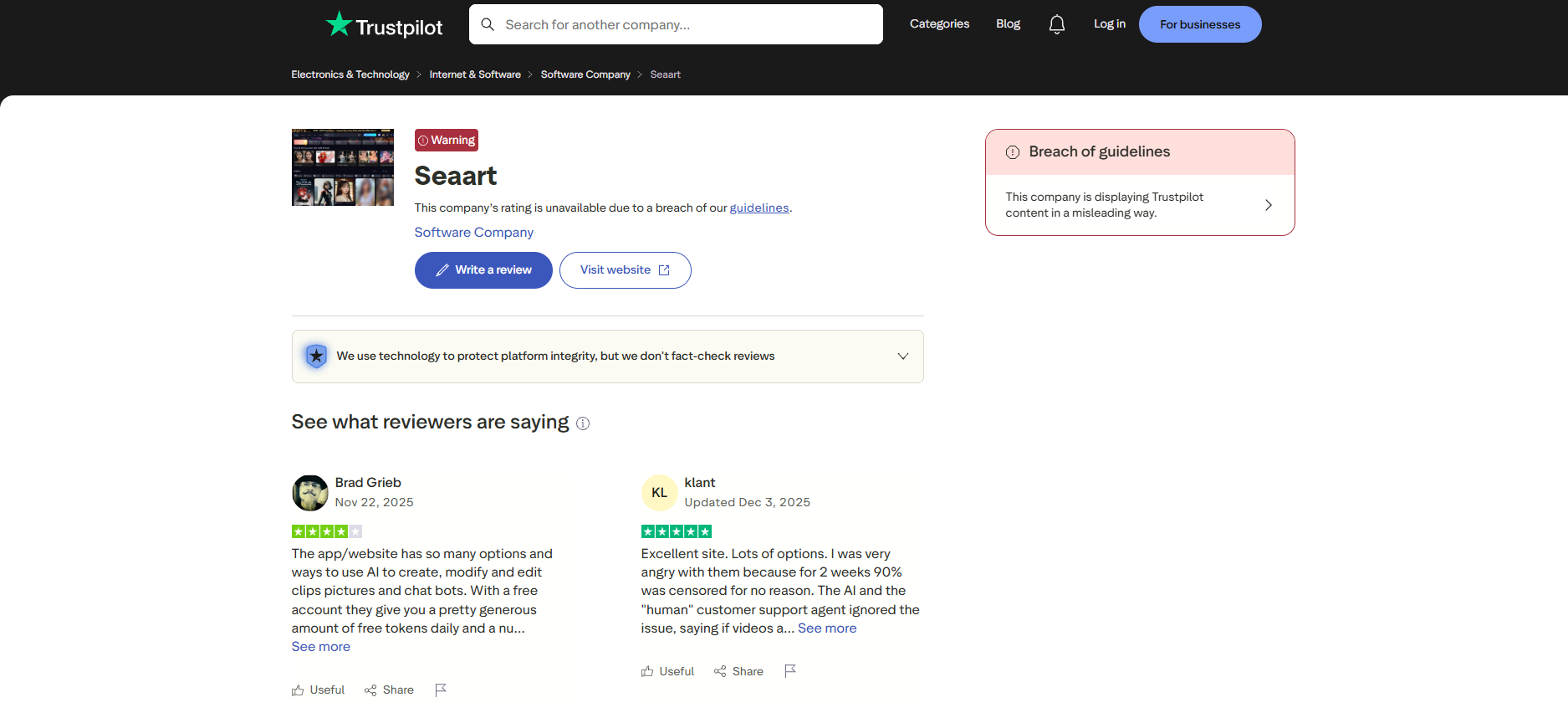Open the Seaart company thumbnail image
This screenshot has height=718, width=1568.
[x=343, y=167]
